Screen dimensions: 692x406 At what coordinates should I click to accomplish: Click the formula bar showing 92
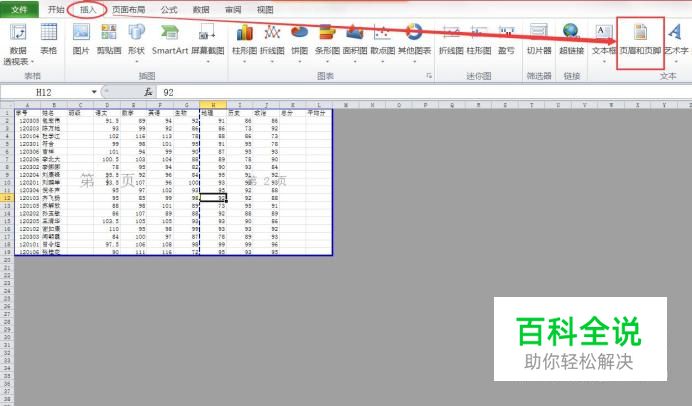coord(424,92)
